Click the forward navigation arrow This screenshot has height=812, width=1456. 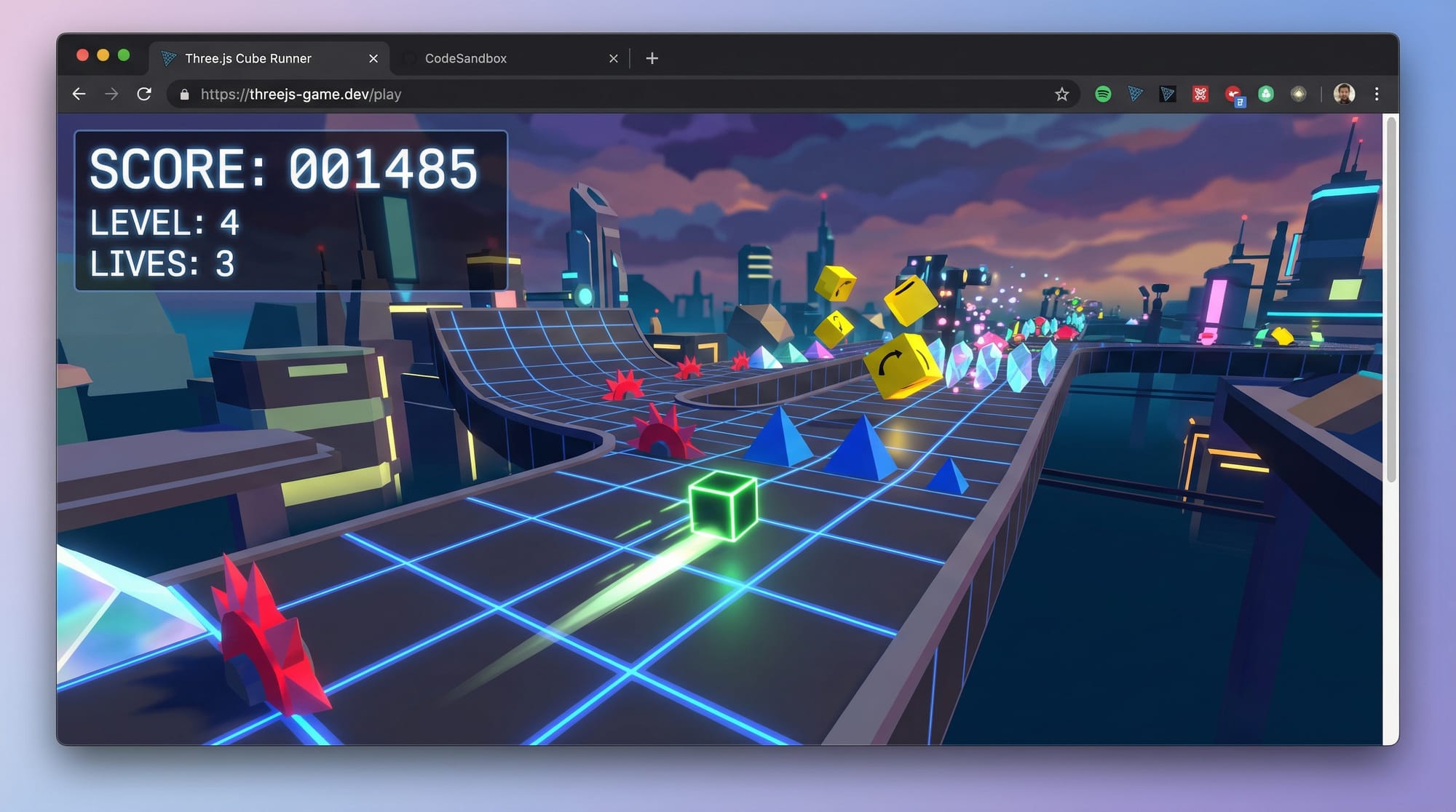(x=111, y=94)
